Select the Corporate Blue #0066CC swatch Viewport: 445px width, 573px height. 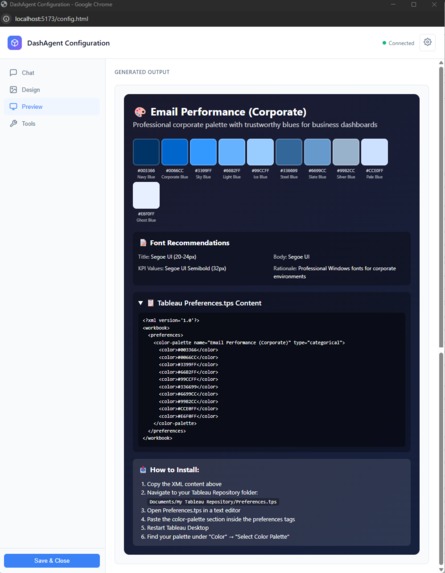pos(175,152)
